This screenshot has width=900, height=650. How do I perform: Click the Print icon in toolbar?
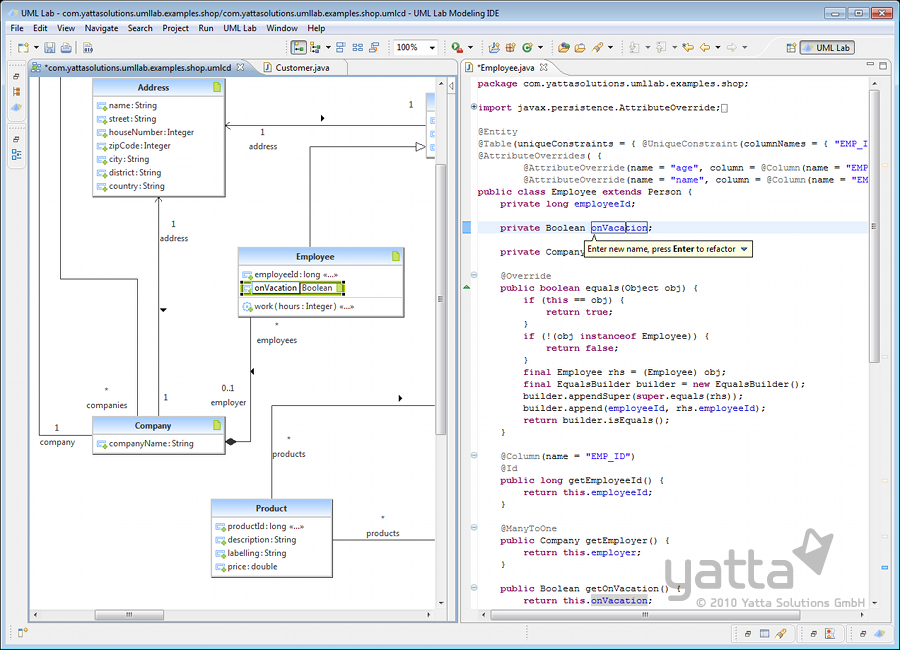coord(66,47)
